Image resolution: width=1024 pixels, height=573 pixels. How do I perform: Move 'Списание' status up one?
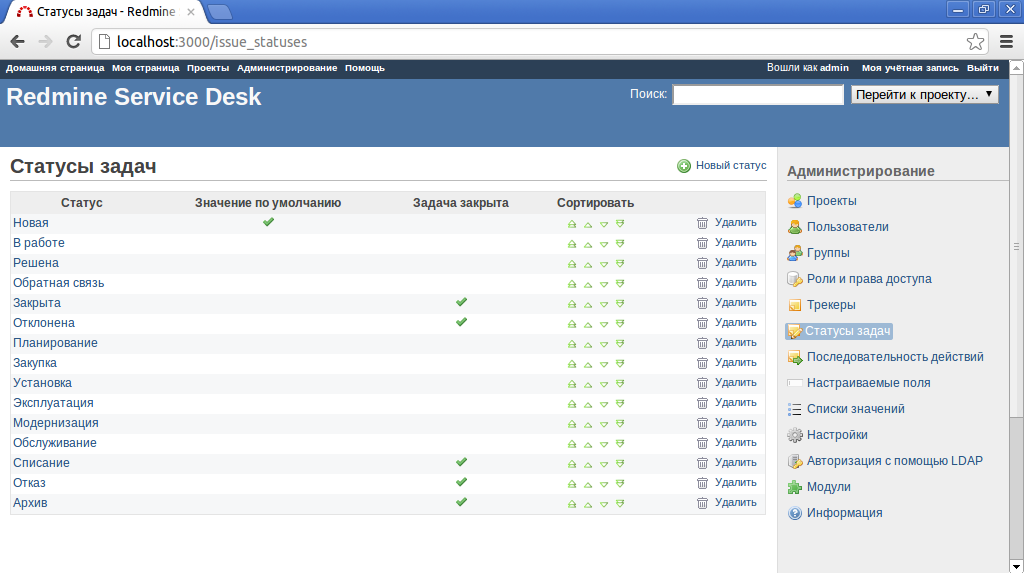[588, 464]
